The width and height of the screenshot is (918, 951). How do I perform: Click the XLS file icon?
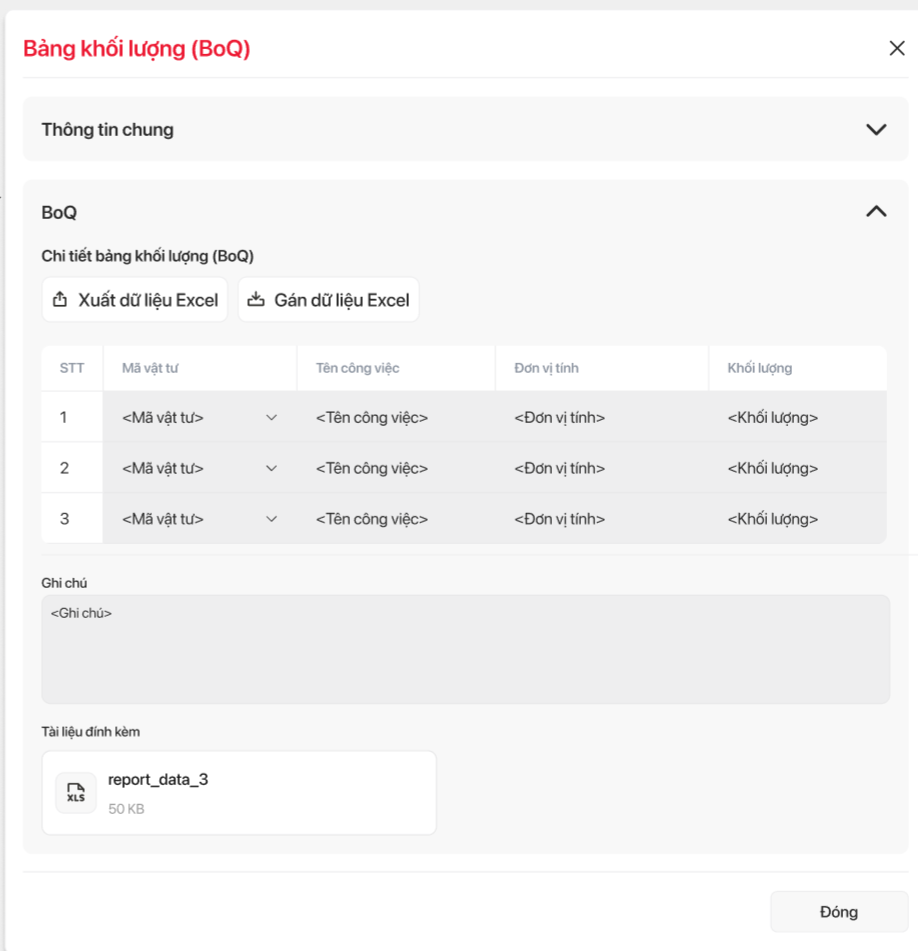[76, 793]
